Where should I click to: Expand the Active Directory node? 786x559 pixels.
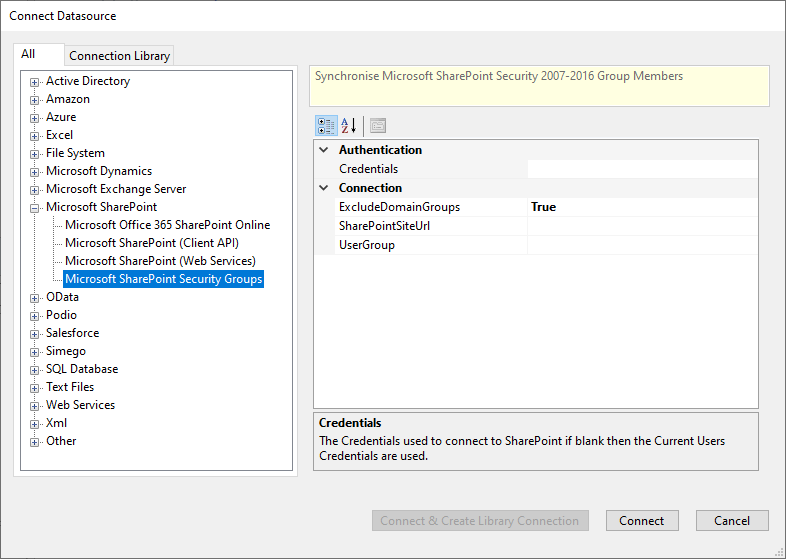34,82
